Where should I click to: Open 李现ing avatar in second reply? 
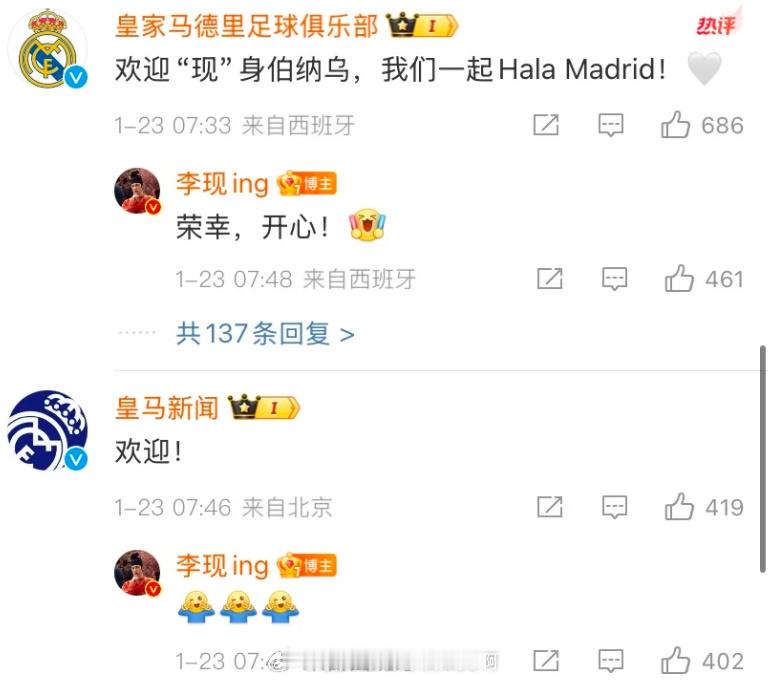tap(137, 572)
